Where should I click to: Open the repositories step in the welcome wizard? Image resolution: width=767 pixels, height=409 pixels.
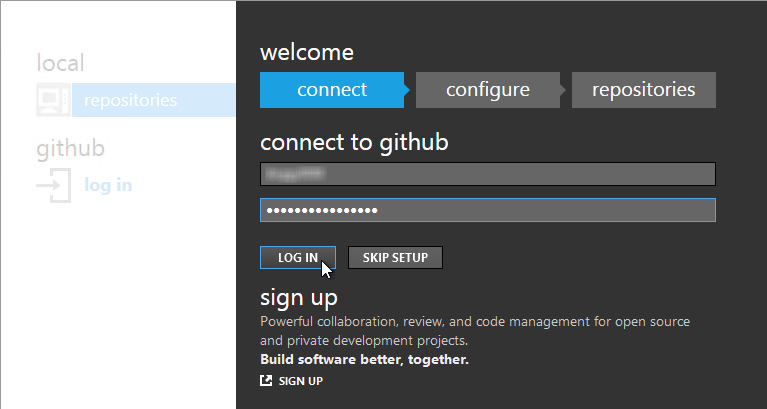(643, 90)
